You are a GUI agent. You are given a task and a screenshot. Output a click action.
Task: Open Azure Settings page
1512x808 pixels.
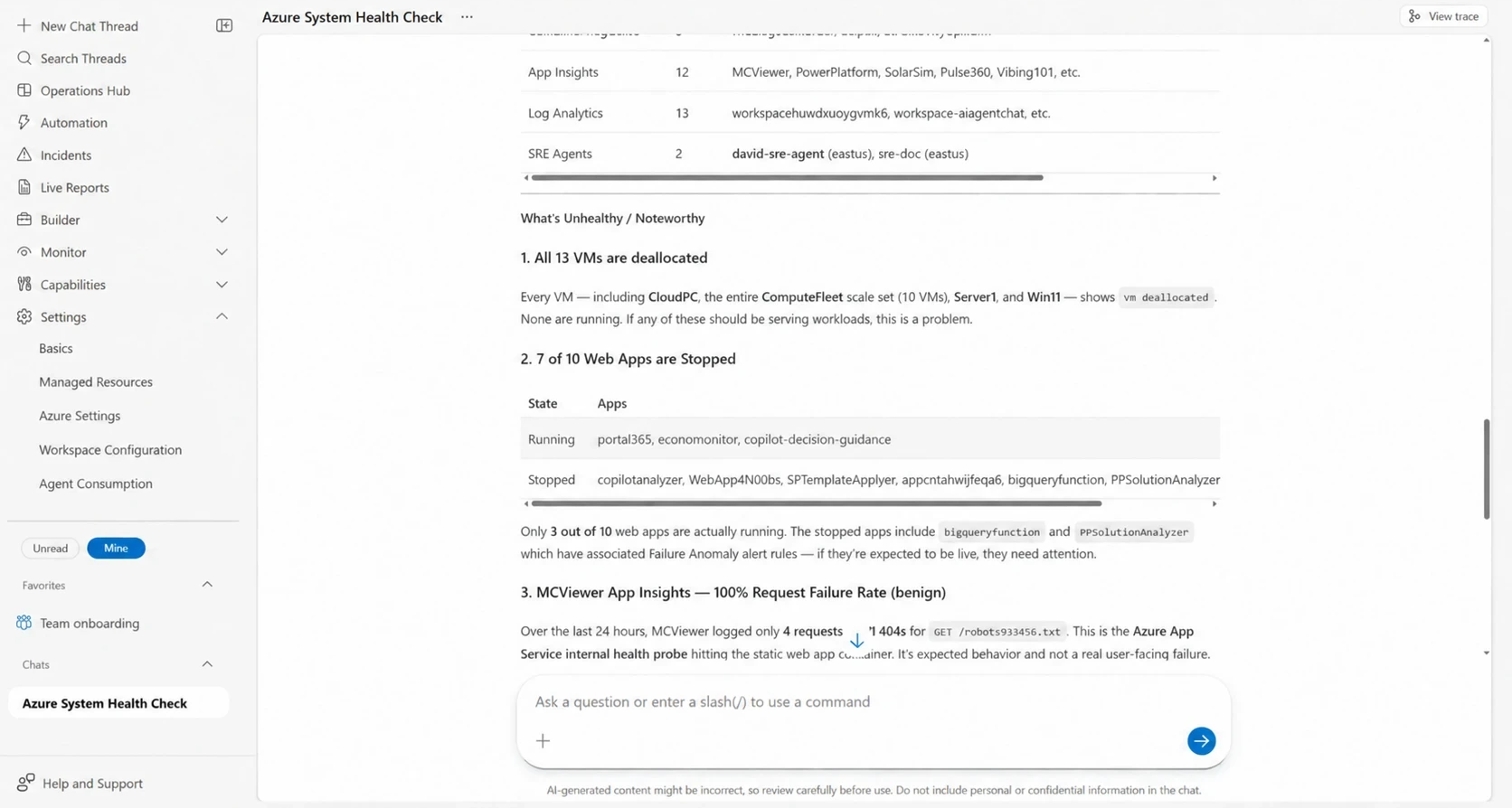point(80,416)
